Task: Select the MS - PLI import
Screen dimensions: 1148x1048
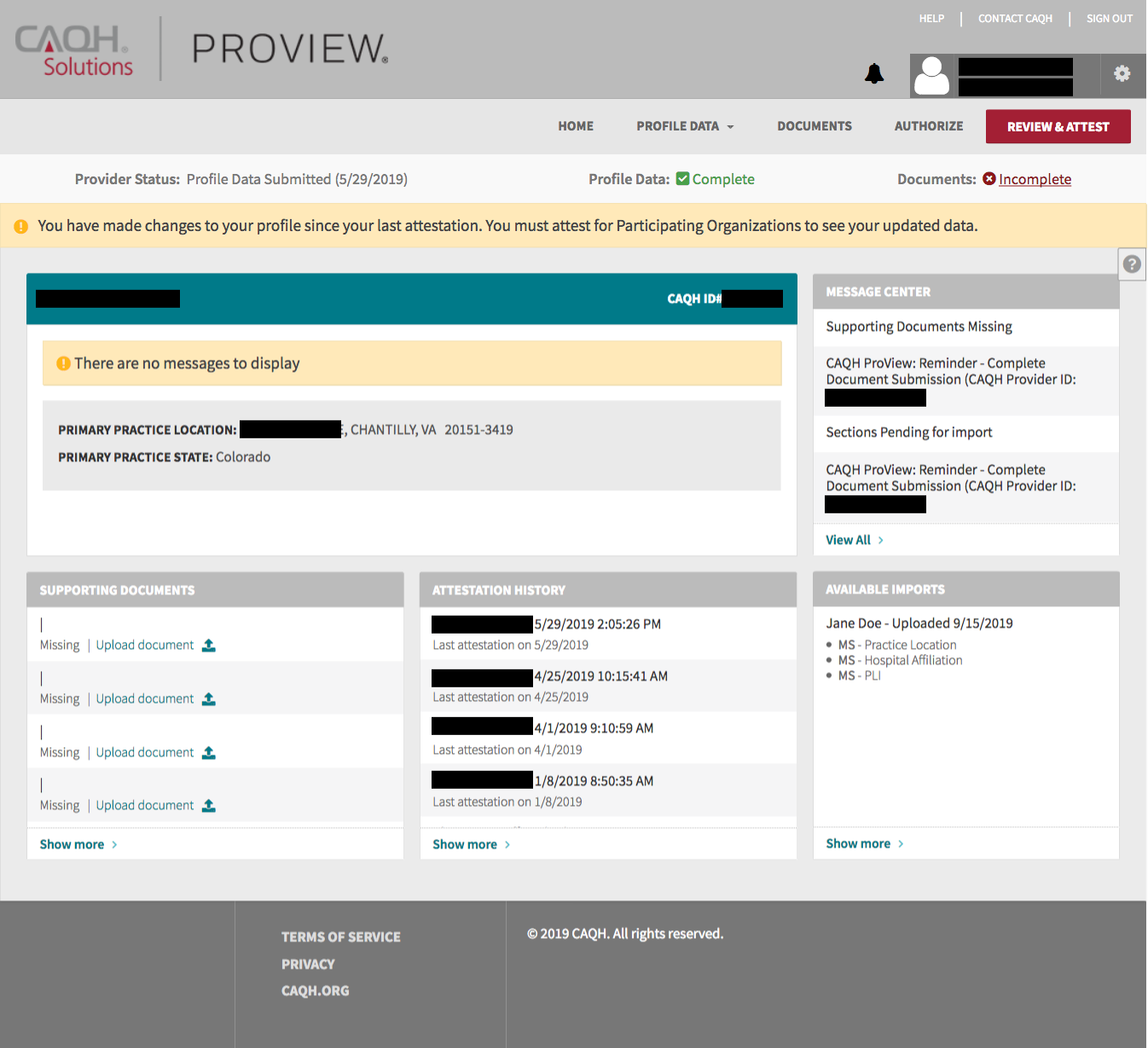Action: (859, 676)
